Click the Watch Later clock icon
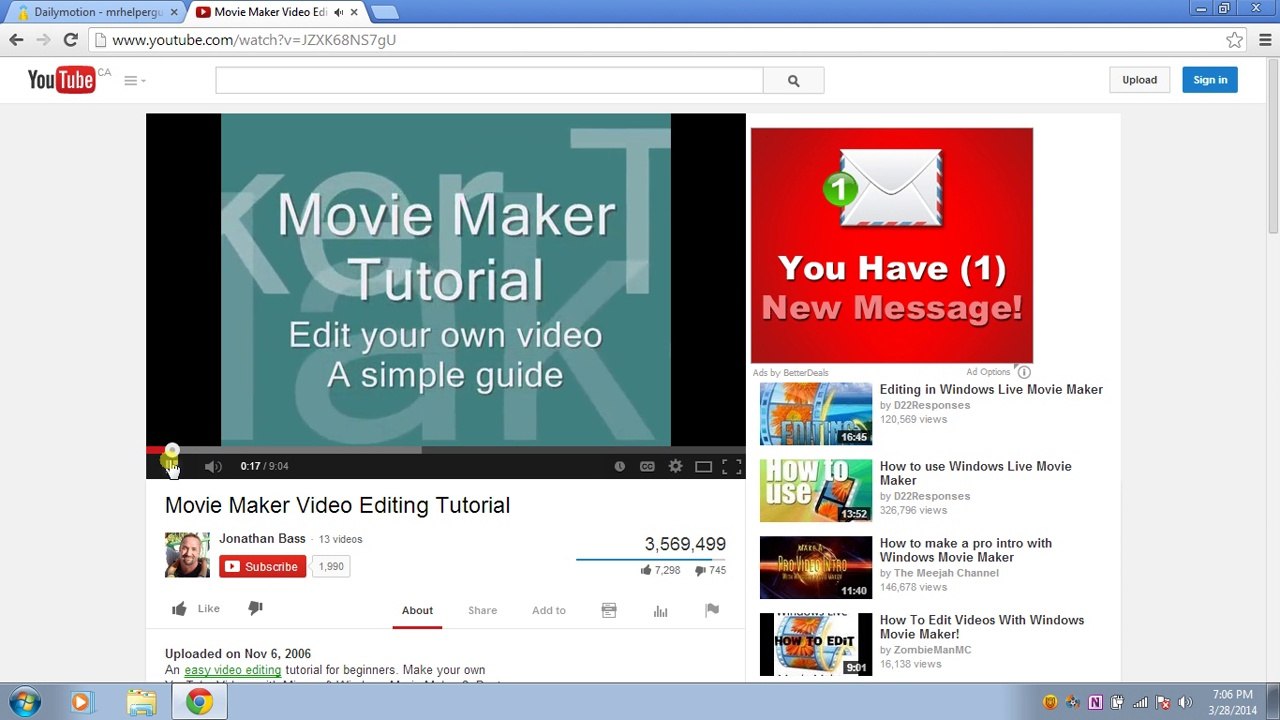The width and height of the screenshot is (1280, 720). point(619,466)
